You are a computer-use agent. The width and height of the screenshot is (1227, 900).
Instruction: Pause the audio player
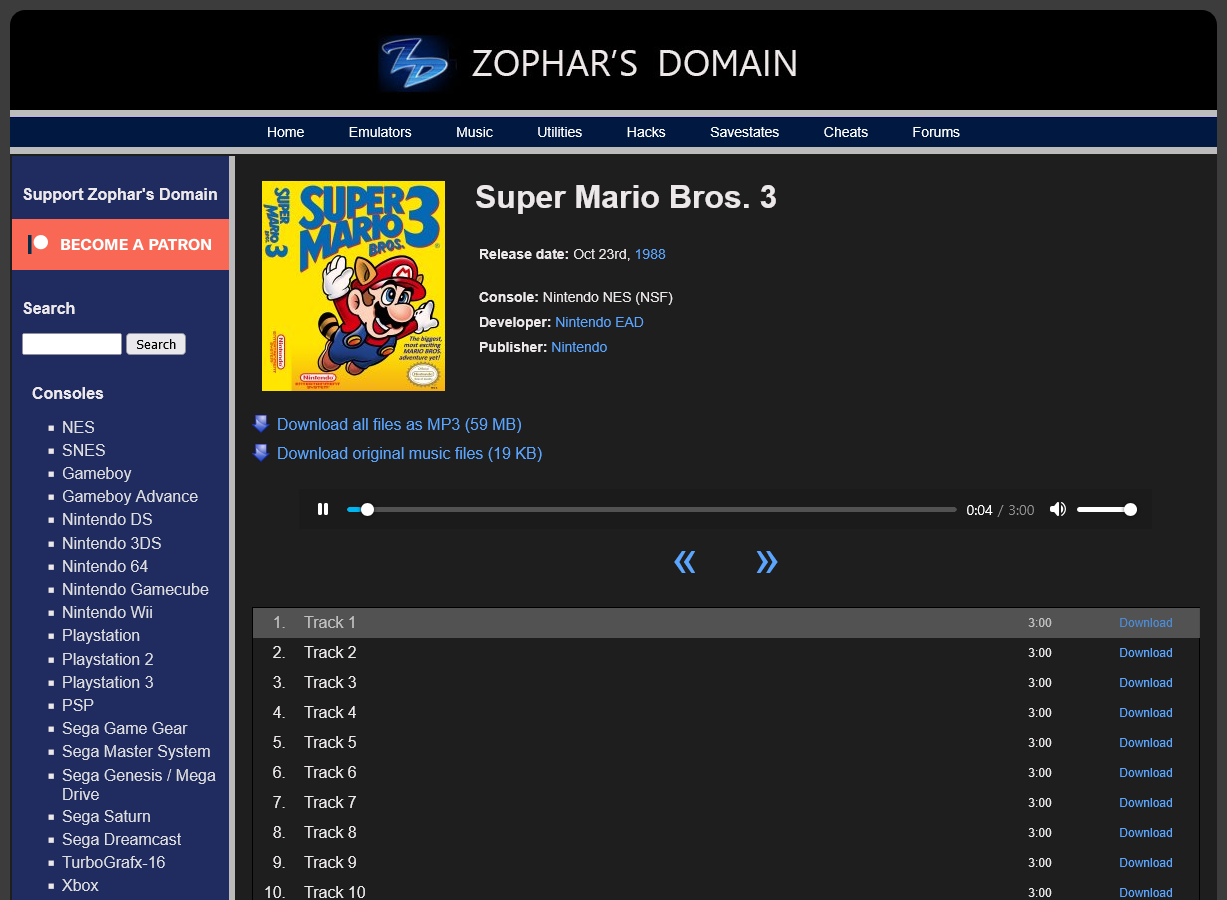pyautogui.click(x=323, y=509)
